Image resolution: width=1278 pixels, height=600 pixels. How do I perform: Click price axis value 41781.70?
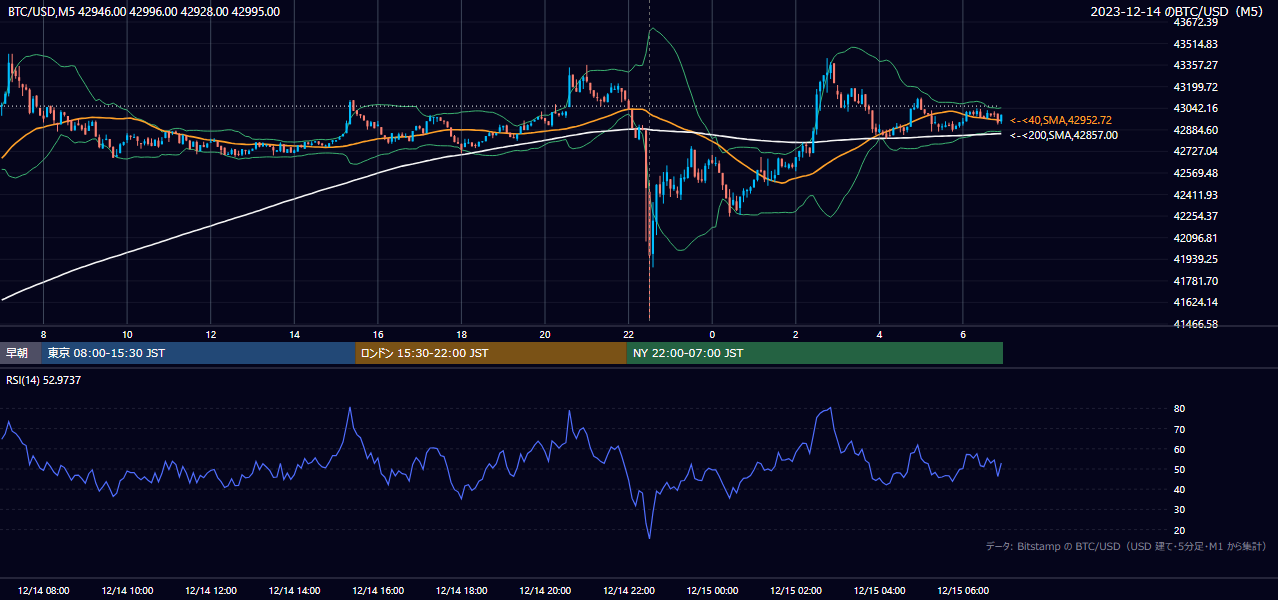point(1195,281)
